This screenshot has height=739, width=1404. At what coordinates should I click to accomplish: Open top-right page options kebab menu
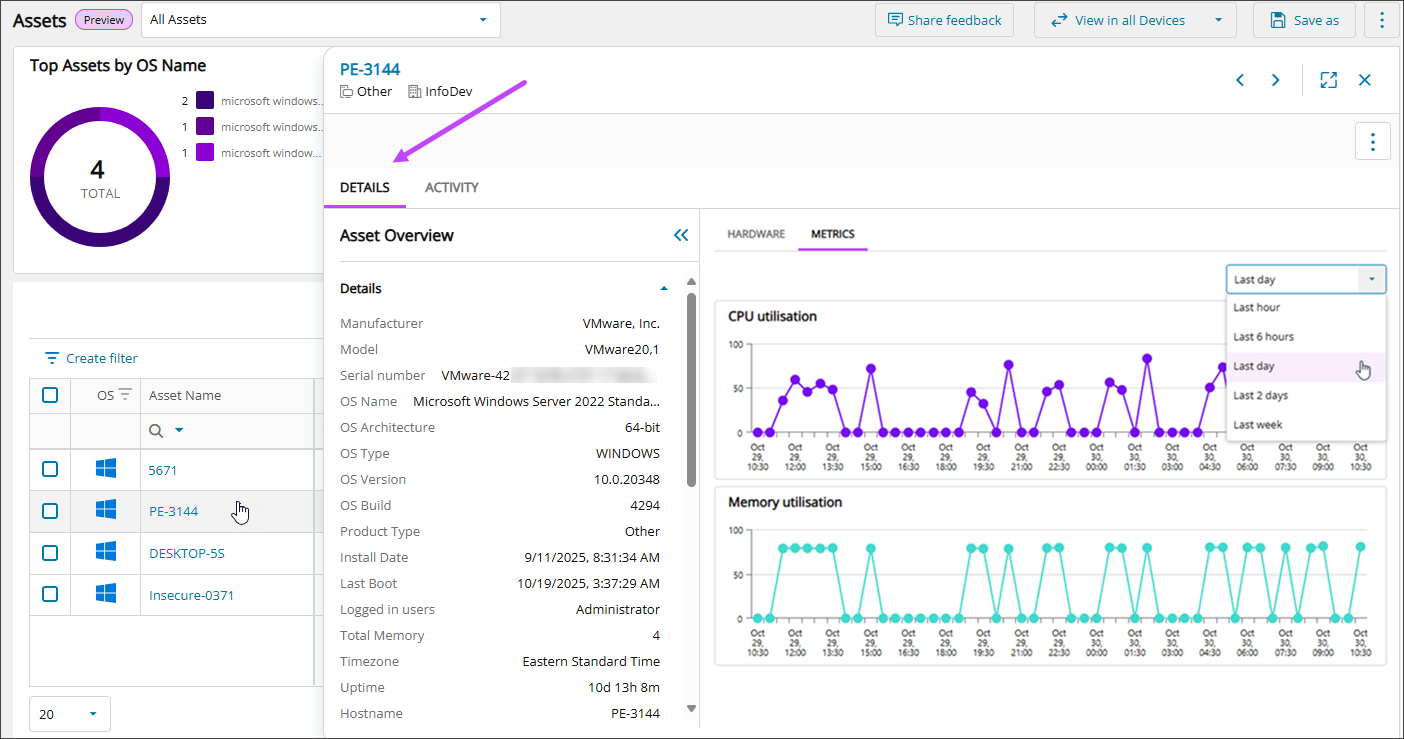[1382, 20]
